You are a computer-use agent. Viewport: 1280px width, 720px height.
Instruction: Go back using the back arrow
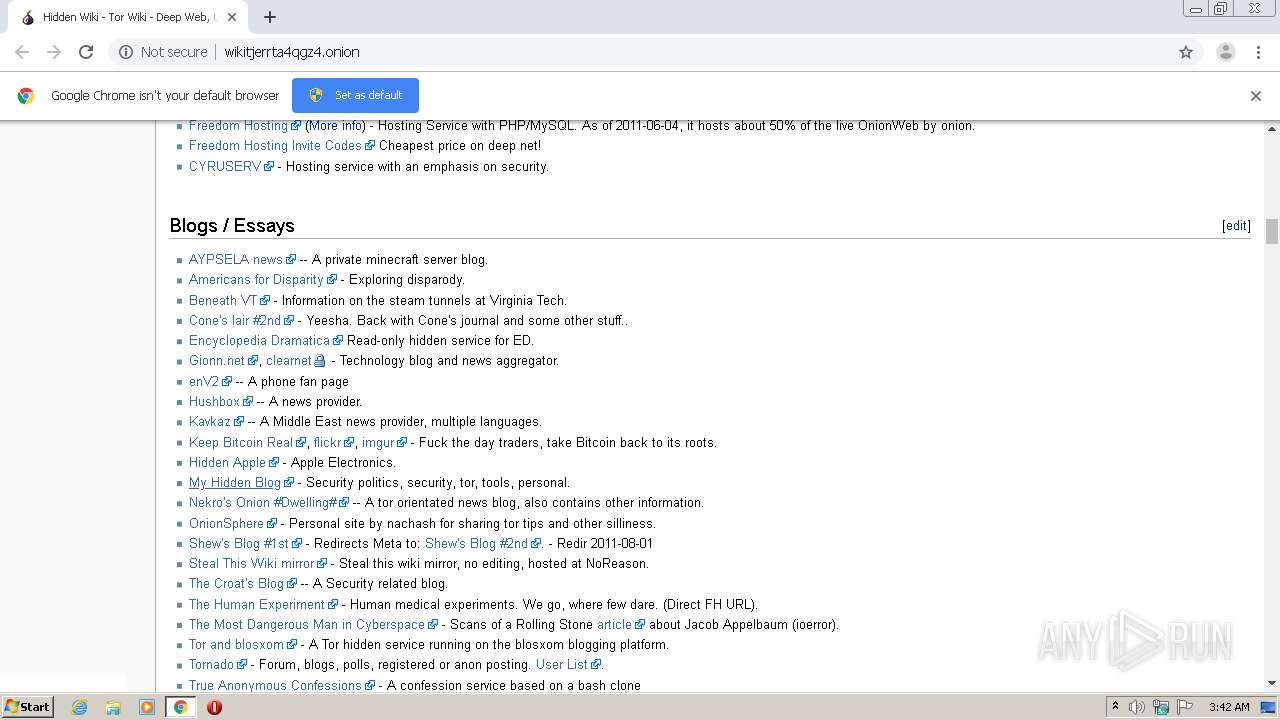coord(22,52)
